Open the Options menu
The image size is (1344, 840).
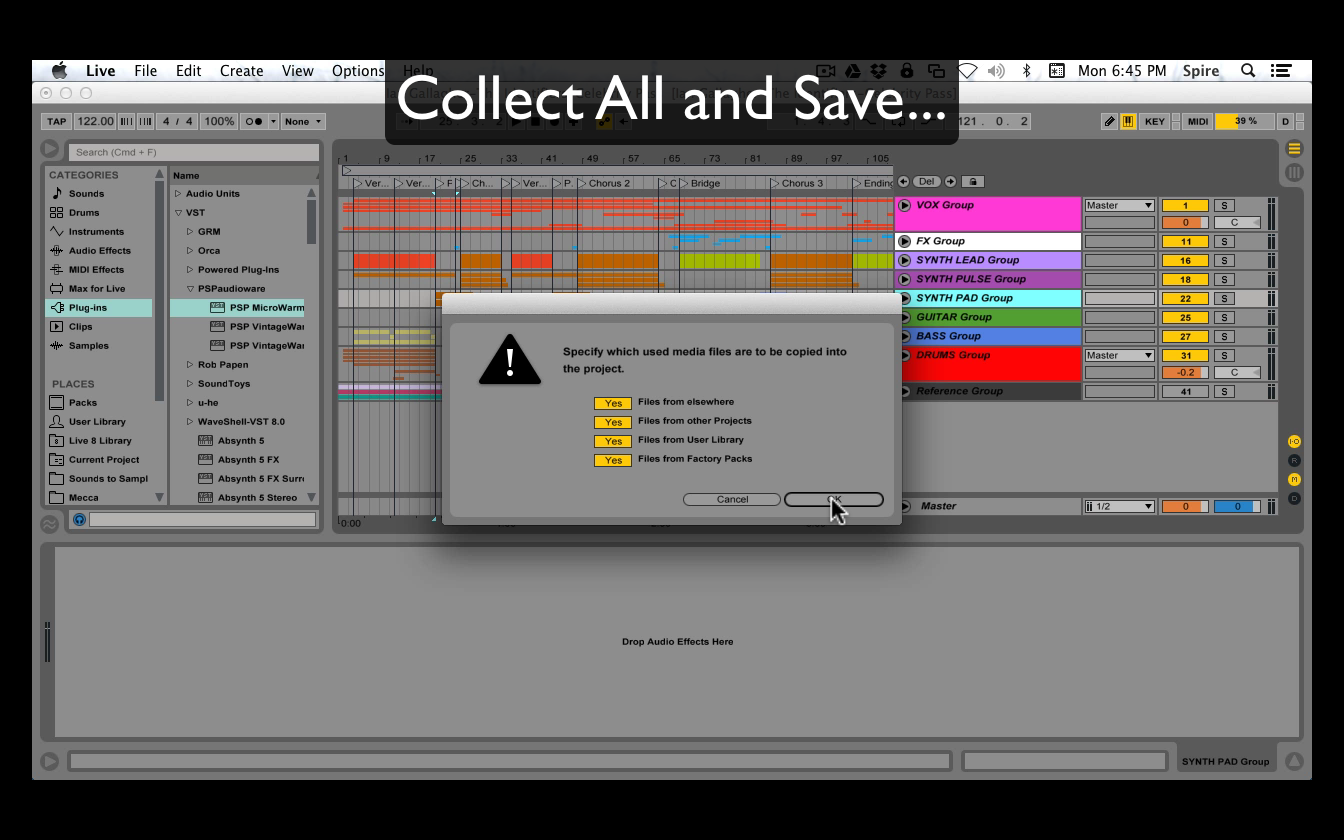[358, 71]
